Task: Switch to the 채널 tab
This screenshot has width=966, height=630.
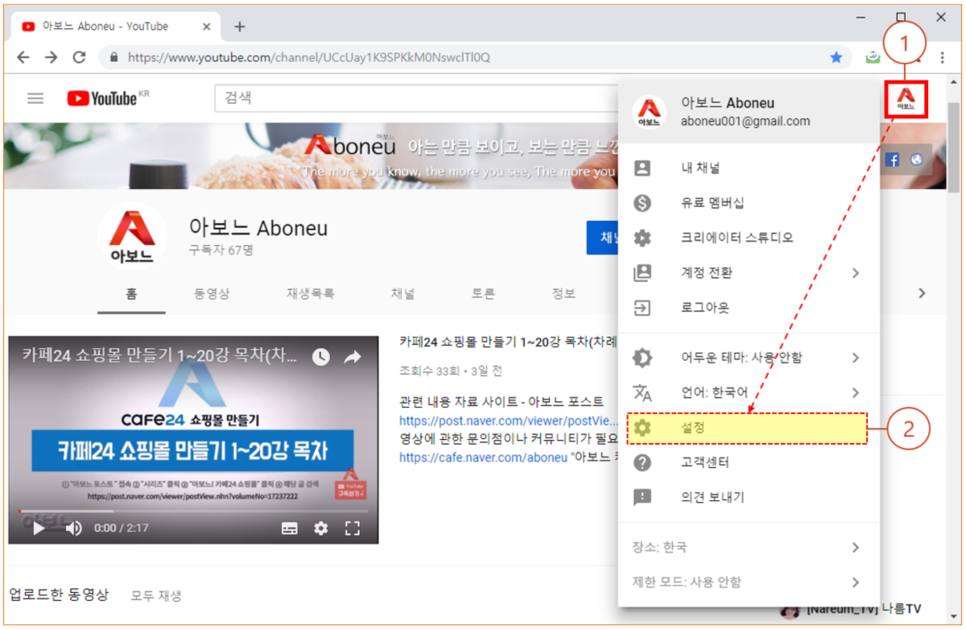Action: (403, 294)
